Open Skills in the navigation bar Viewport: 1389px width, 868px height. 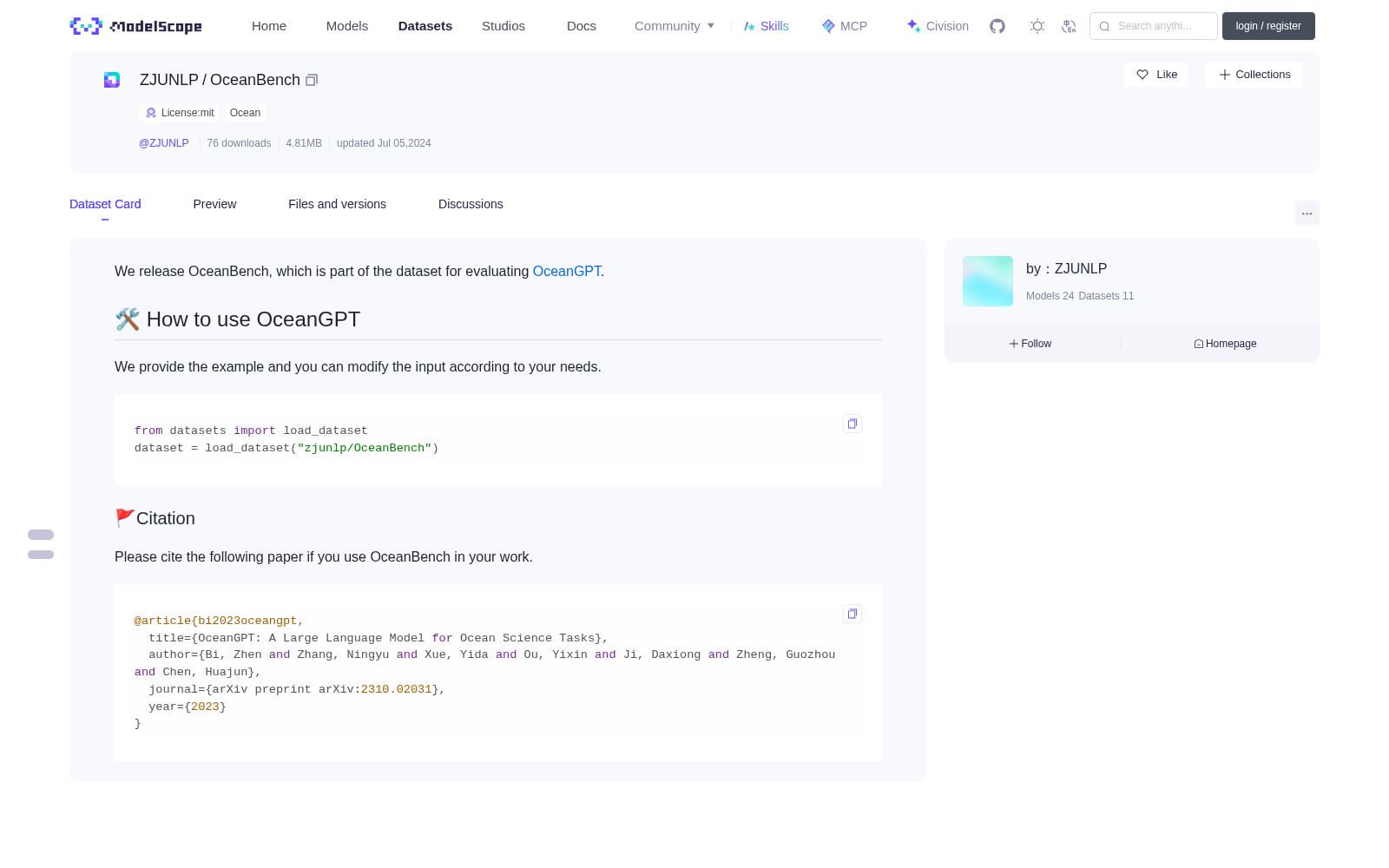767,26
